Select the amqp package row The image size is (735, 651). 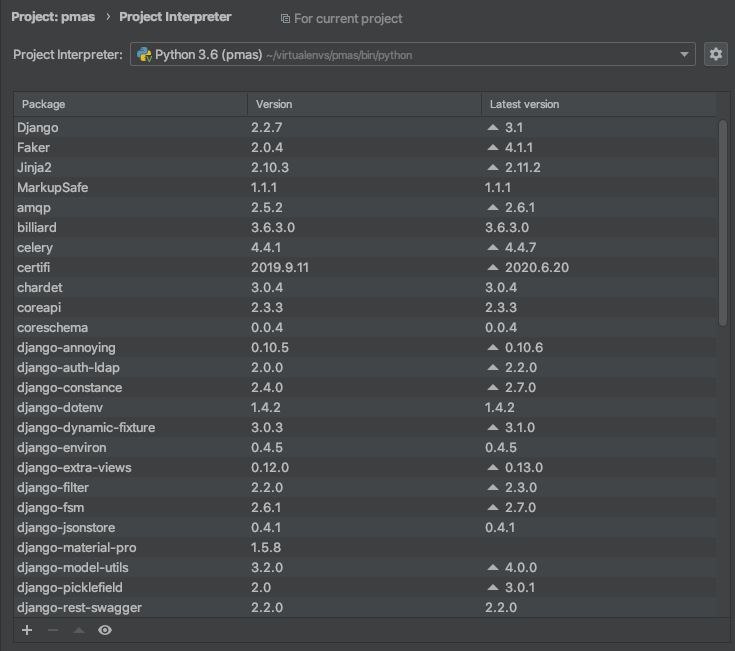click(365, 207)
